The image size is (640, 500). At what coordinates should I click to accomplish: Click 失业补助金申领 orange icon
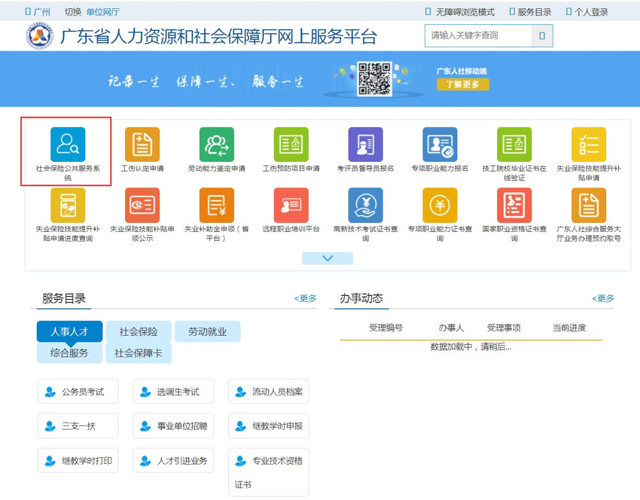click(216, 205)
